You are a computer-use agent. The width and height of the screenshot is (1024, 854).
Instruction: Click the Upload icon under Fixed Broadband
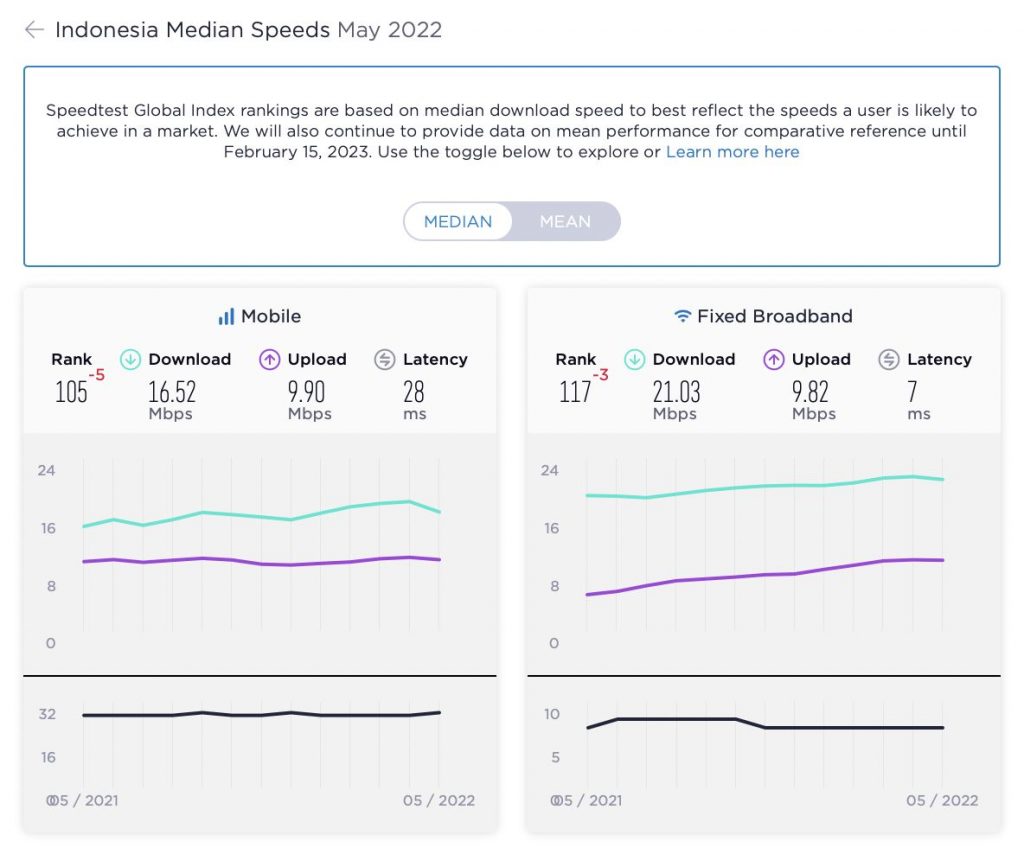coord(773,359)
